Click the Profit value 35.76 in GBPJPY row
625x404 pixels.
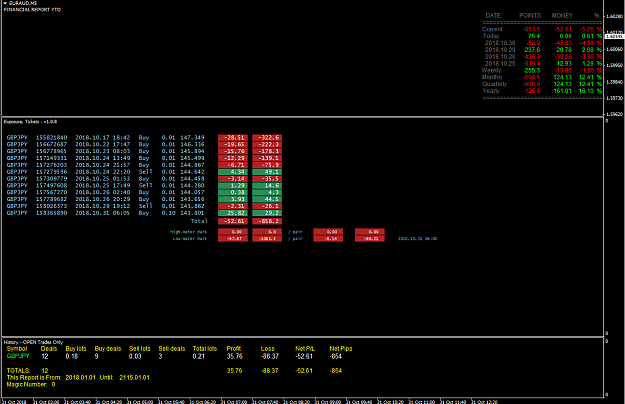pos(235,356)
